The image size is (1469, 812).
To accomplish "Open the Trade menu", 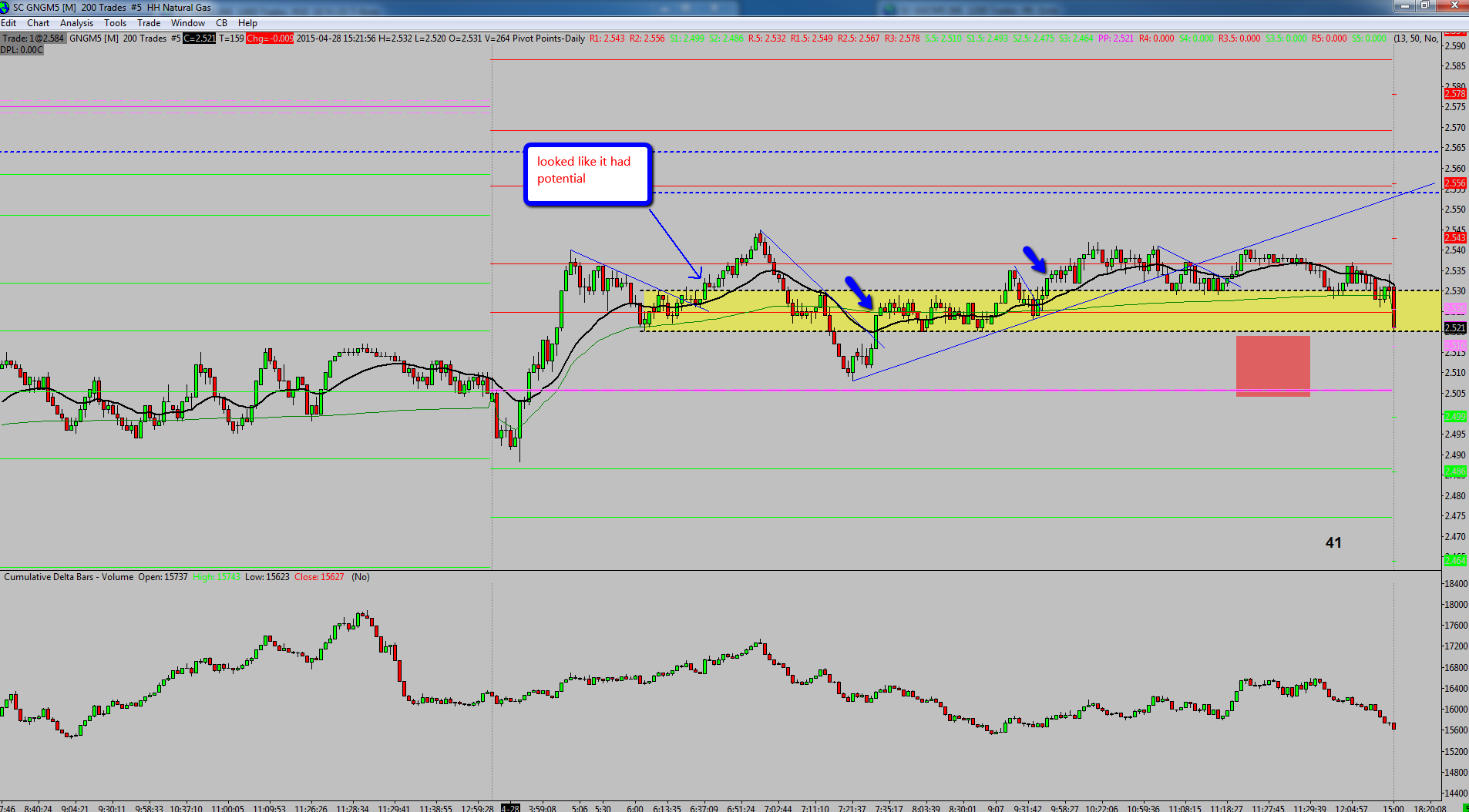I will (149, 23).
